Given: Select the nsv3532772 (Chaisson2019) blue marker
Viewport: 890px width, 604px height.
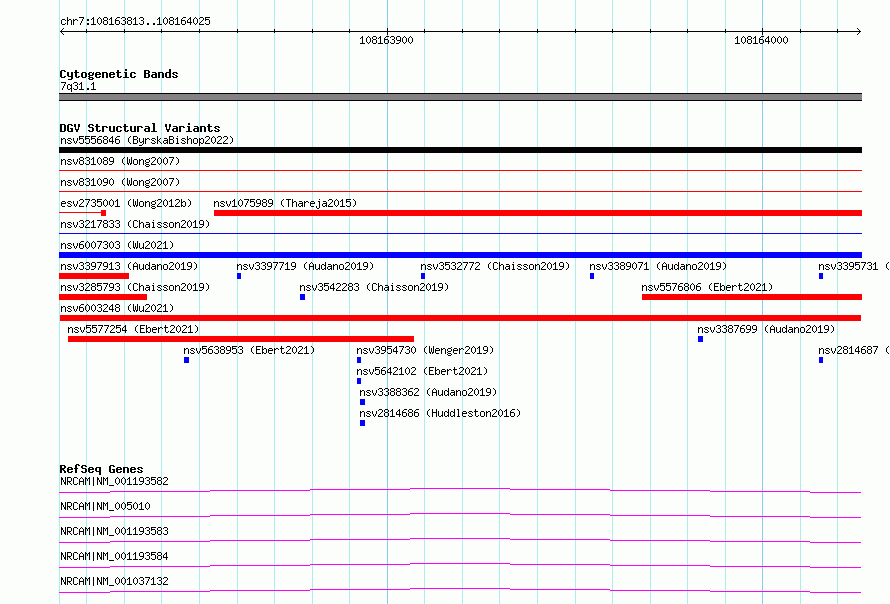Looking at the screenshot, I should click(423, 276).
